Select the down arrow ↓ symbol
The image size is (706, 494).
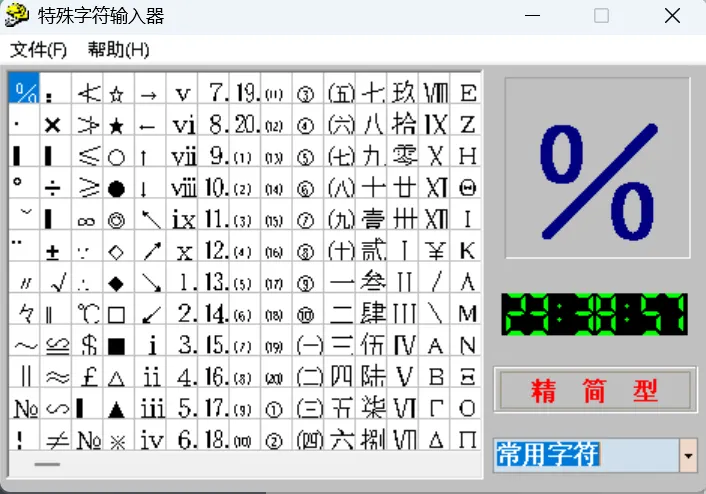(150, 182)
